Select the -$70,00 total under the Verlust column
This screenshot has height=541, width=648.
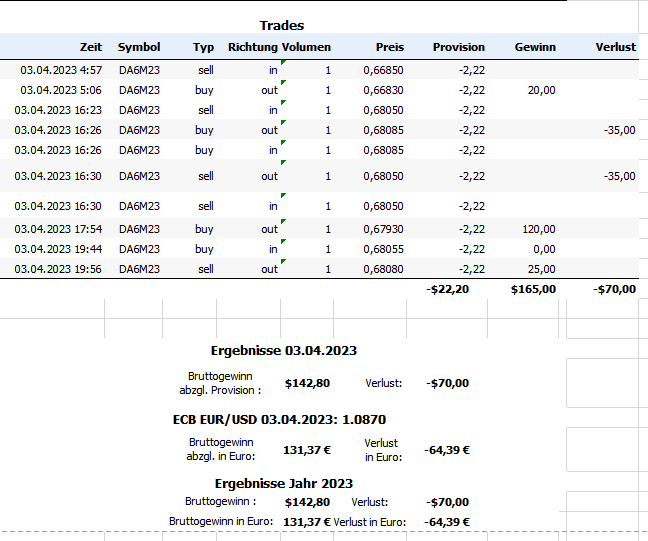click(615, 289)
